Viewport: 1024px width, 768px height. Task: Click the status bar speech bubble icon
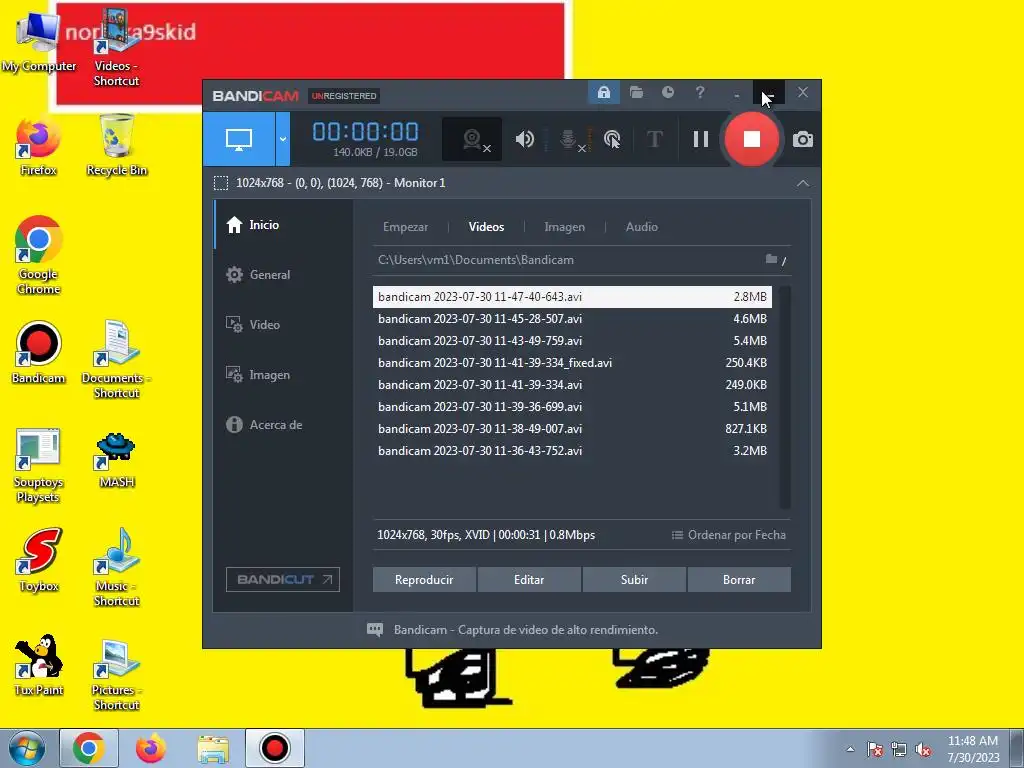click(375, 630)
